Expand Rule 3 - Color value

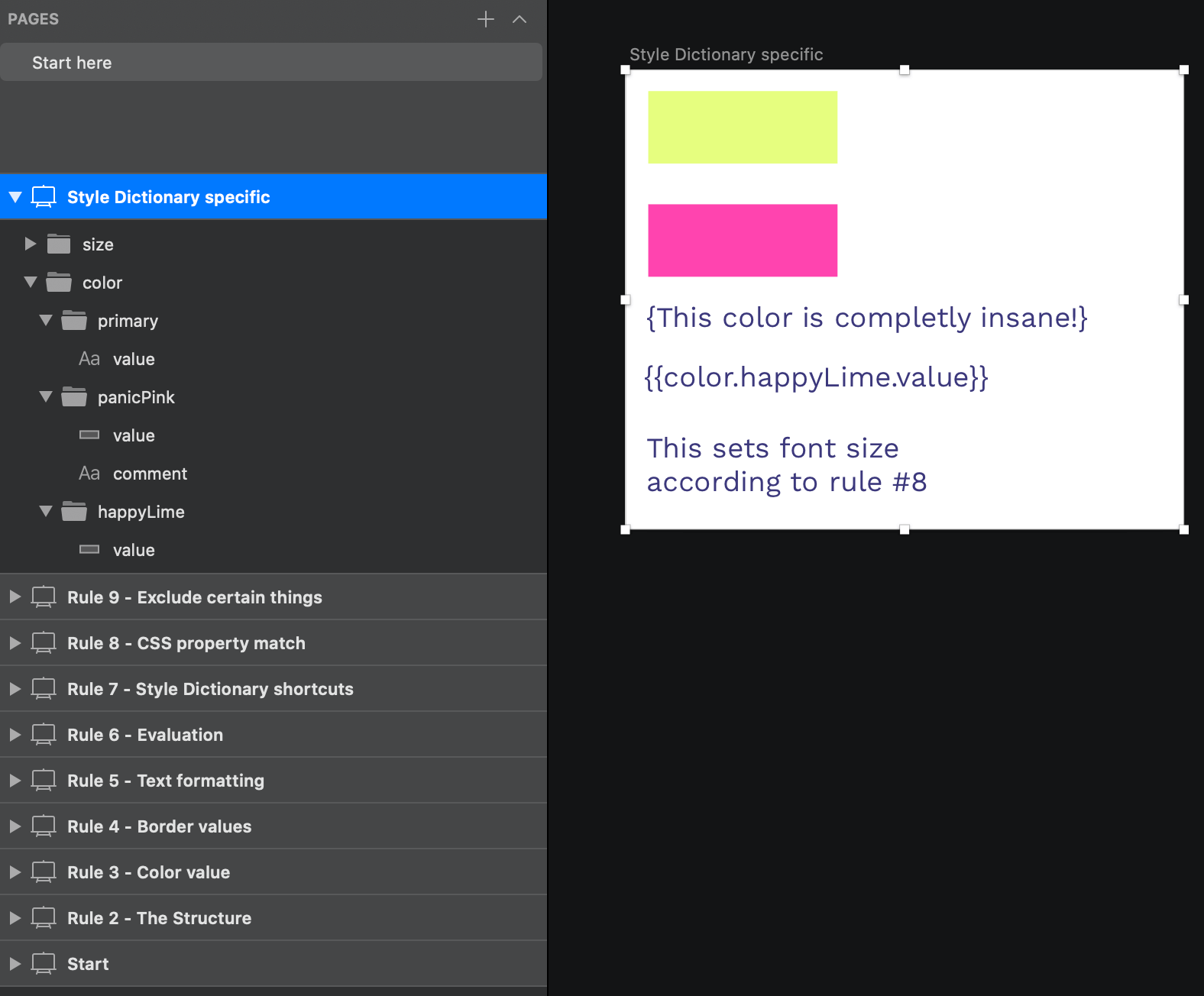[x=15, y=871]
